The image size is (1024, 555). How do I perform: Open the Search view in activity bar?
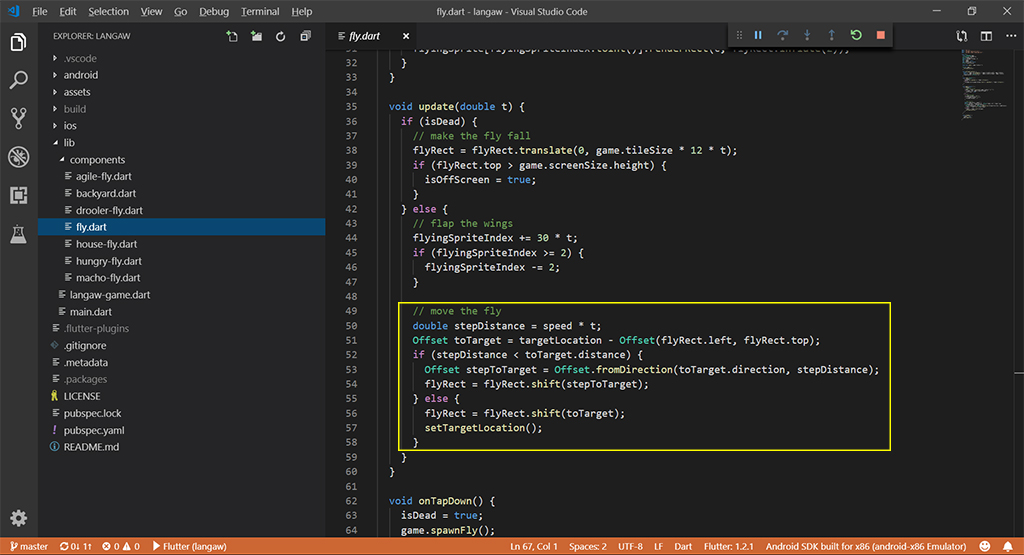click(18, 80)
